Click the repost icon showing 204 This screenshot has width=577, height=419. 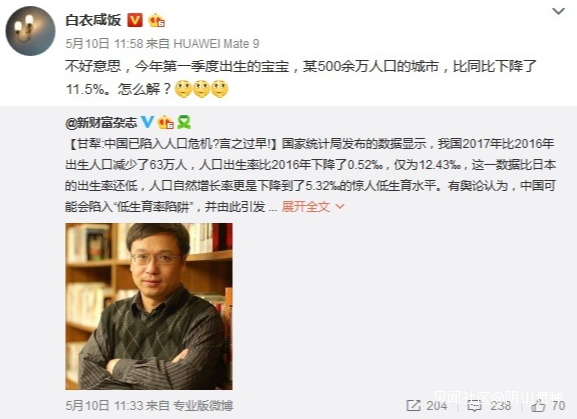[x=413, y=406]
